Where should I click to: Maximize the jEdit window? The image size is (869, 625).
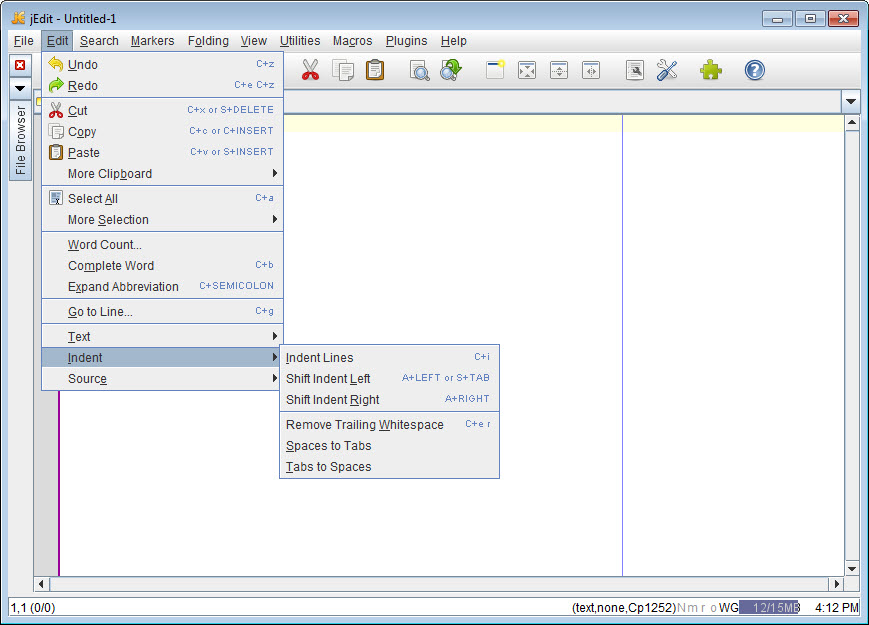[x=810, y=19]
